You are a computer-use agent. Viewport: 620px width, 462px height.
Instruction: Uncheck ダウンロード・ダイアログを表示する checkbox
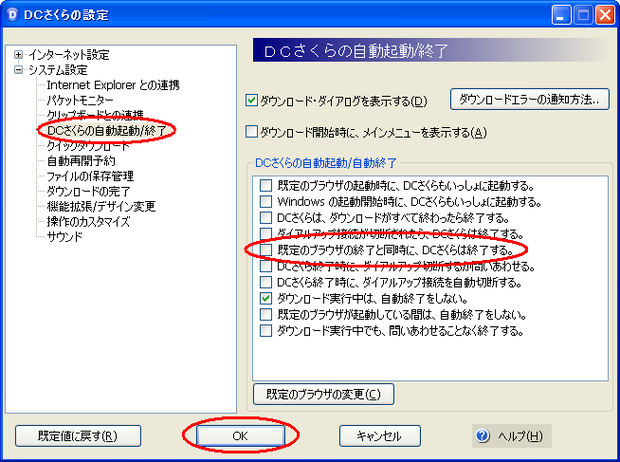click(251, 100)
